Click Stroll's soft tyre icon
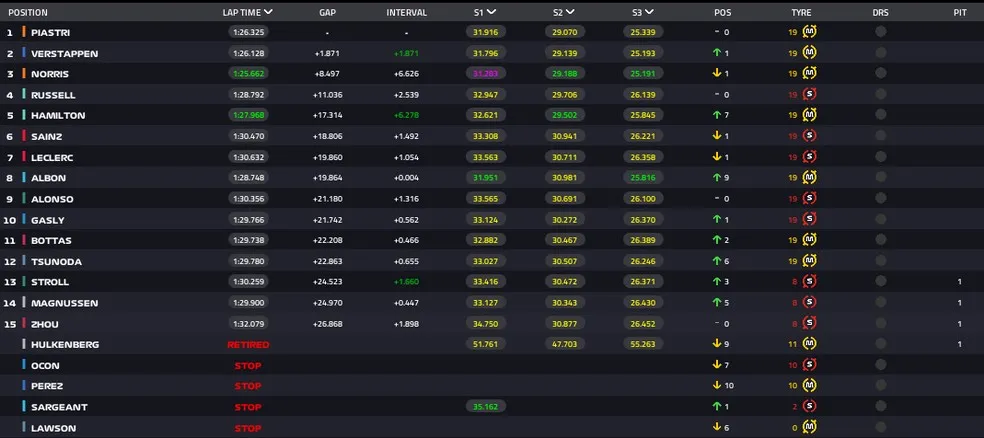Image resolution: width=984 pixels, height=438 pixels. pos(810,282)
